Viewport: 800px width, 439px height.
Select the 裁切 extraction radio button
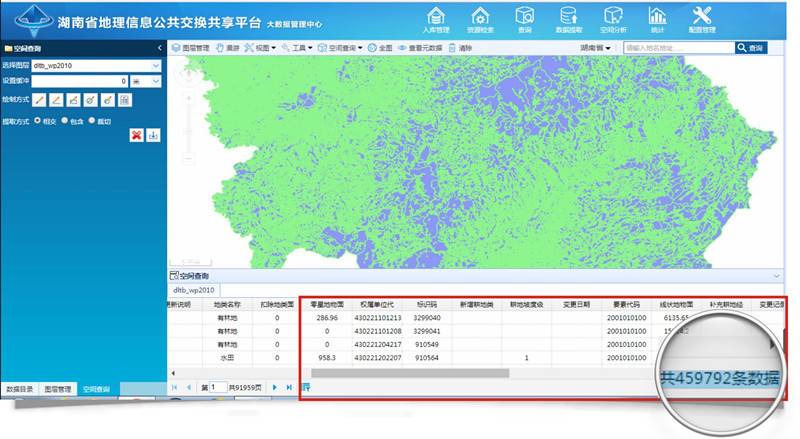(92, 120)
